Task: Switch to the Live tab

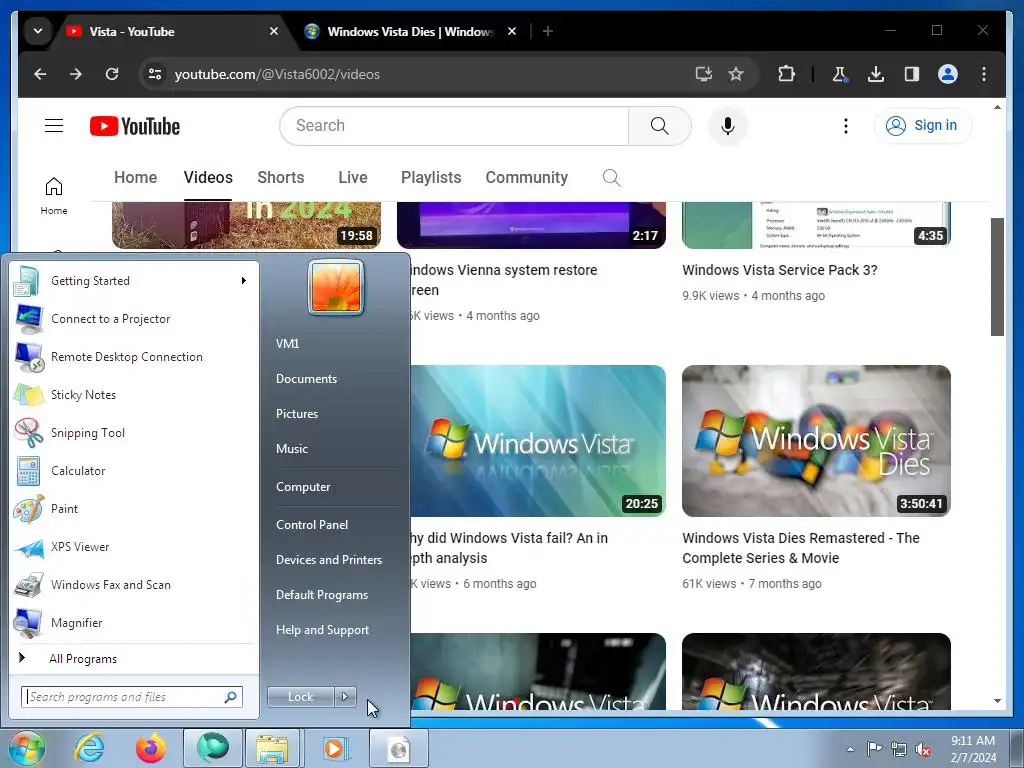Action: tap(353, 178)
